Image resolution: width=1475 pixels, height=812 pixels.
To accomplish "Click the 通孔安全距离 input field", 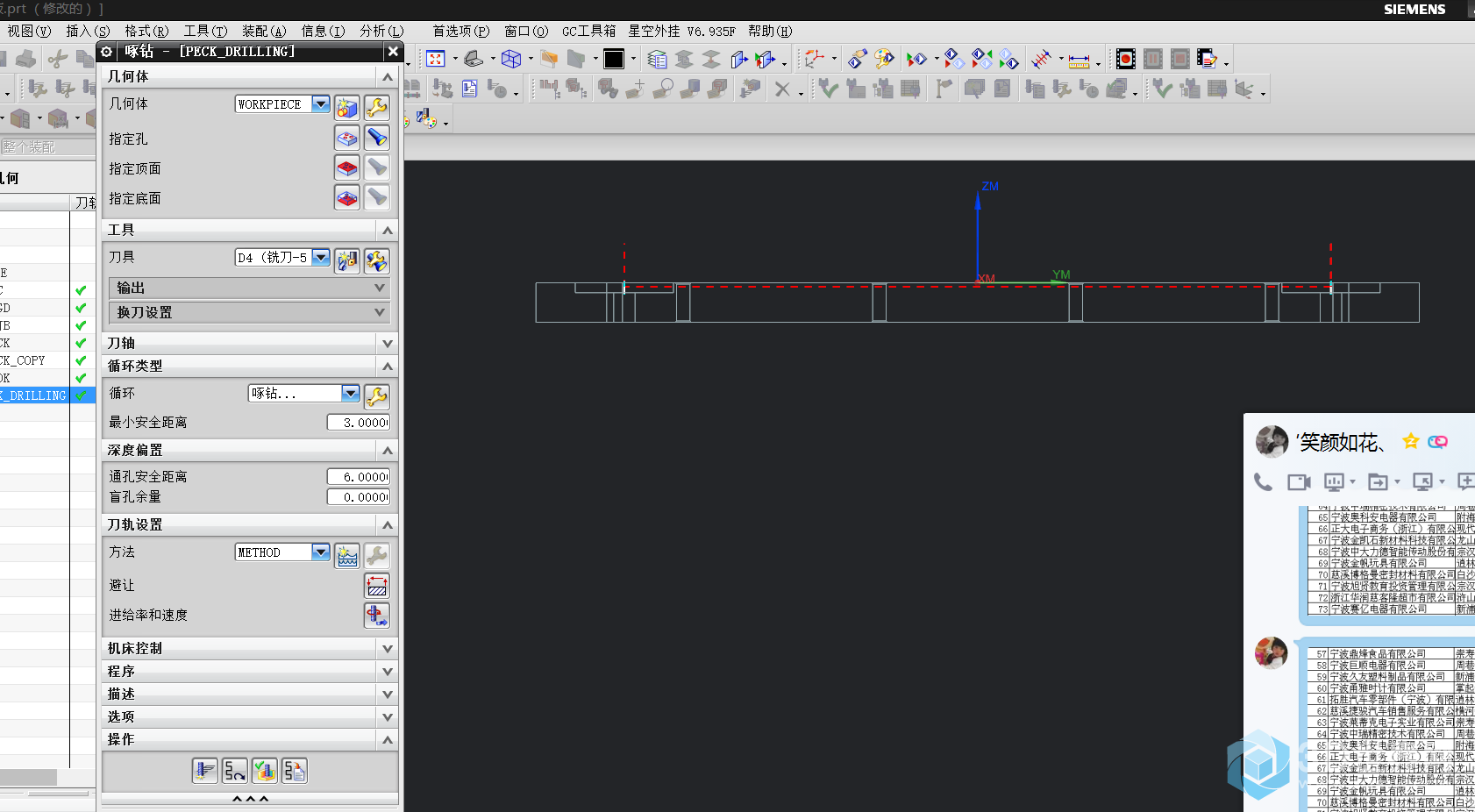I will click(358, 477).
